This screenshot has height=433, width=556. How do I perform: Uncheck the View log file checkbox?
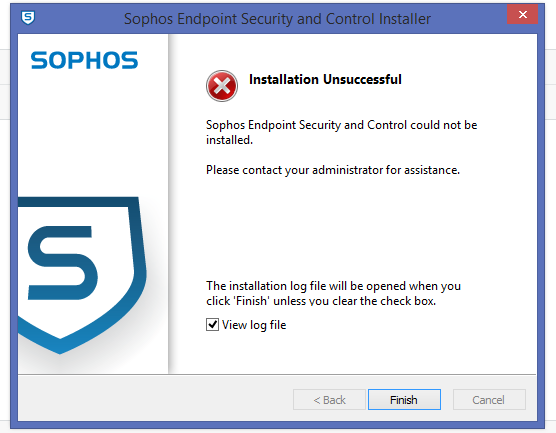(x=212, y=324)
